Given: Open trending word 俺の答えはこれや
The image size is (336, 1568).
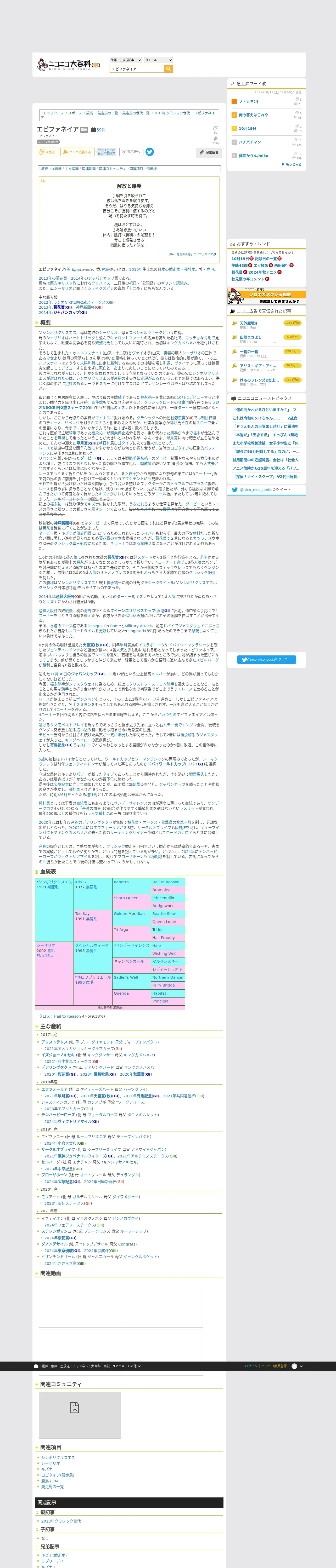Looking at the screenshot, I should pos(253,115).
